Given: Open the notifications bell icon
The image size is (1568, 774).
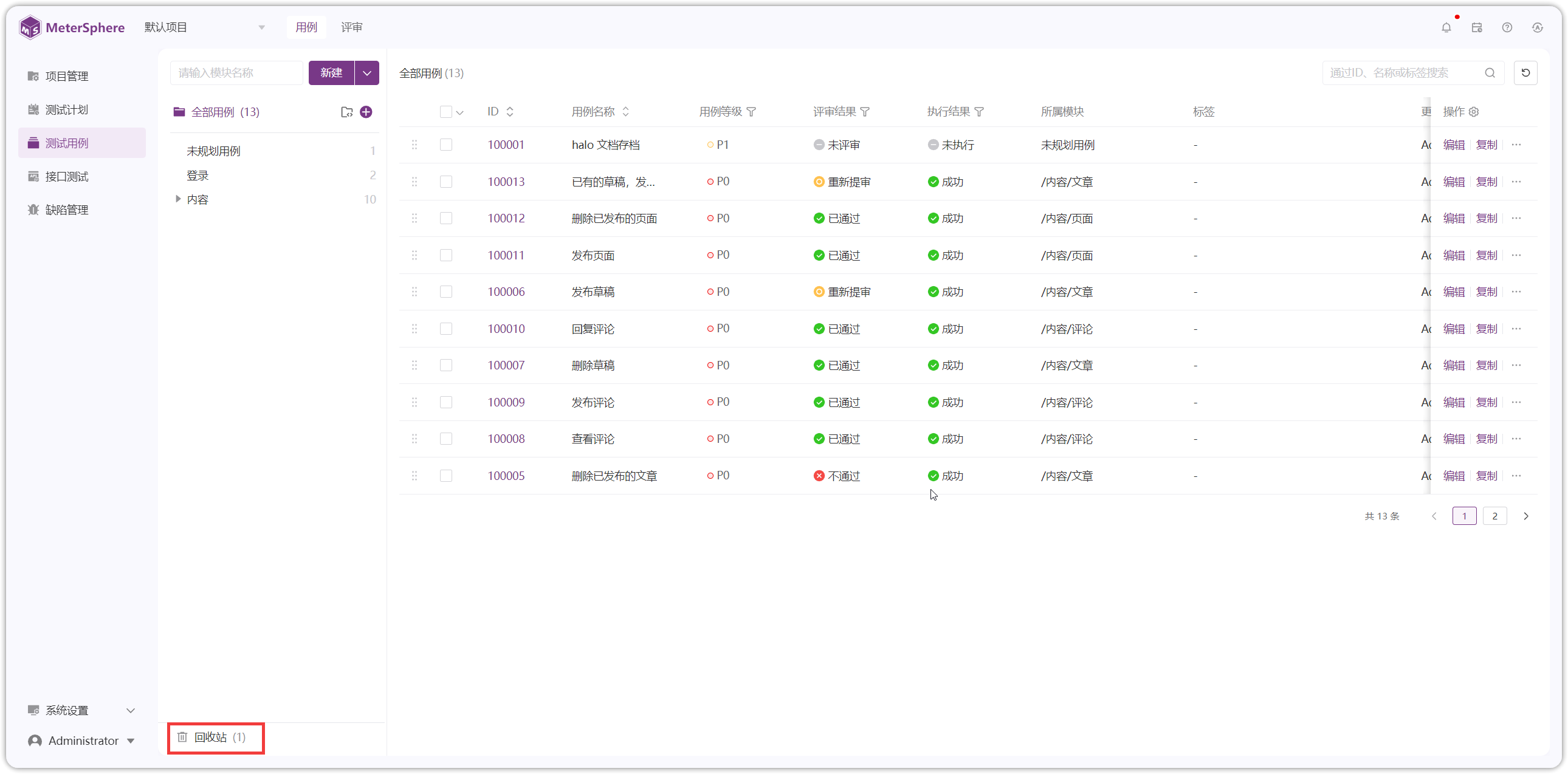Looking at the screenshot, I should 1446,27.
